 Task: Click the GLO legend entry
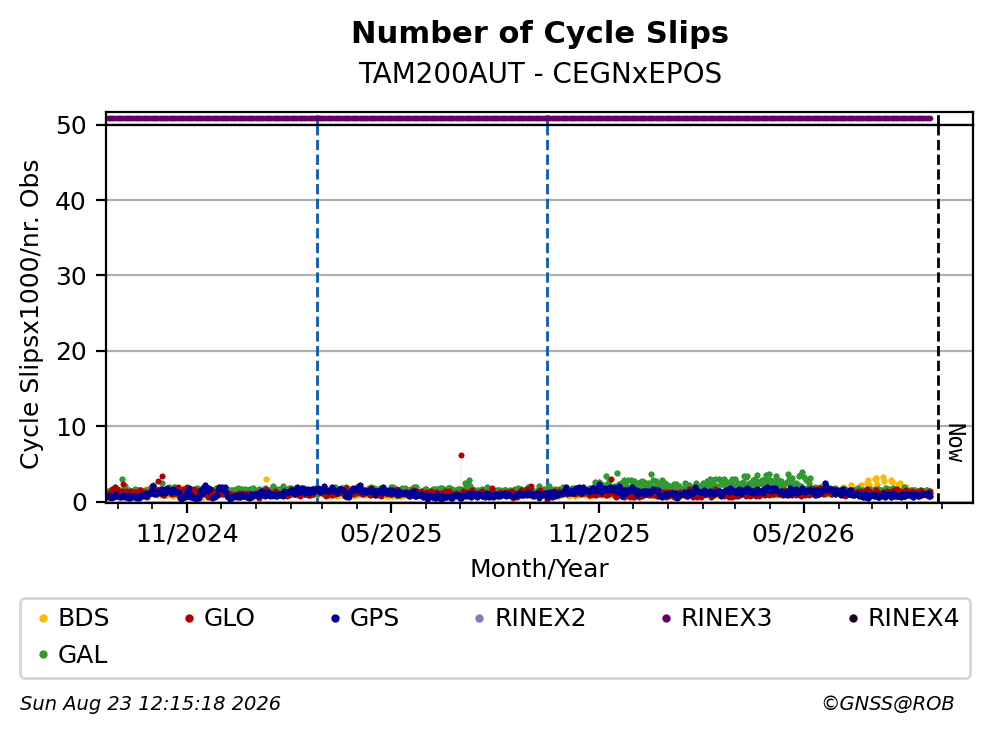tap(219, 618)
